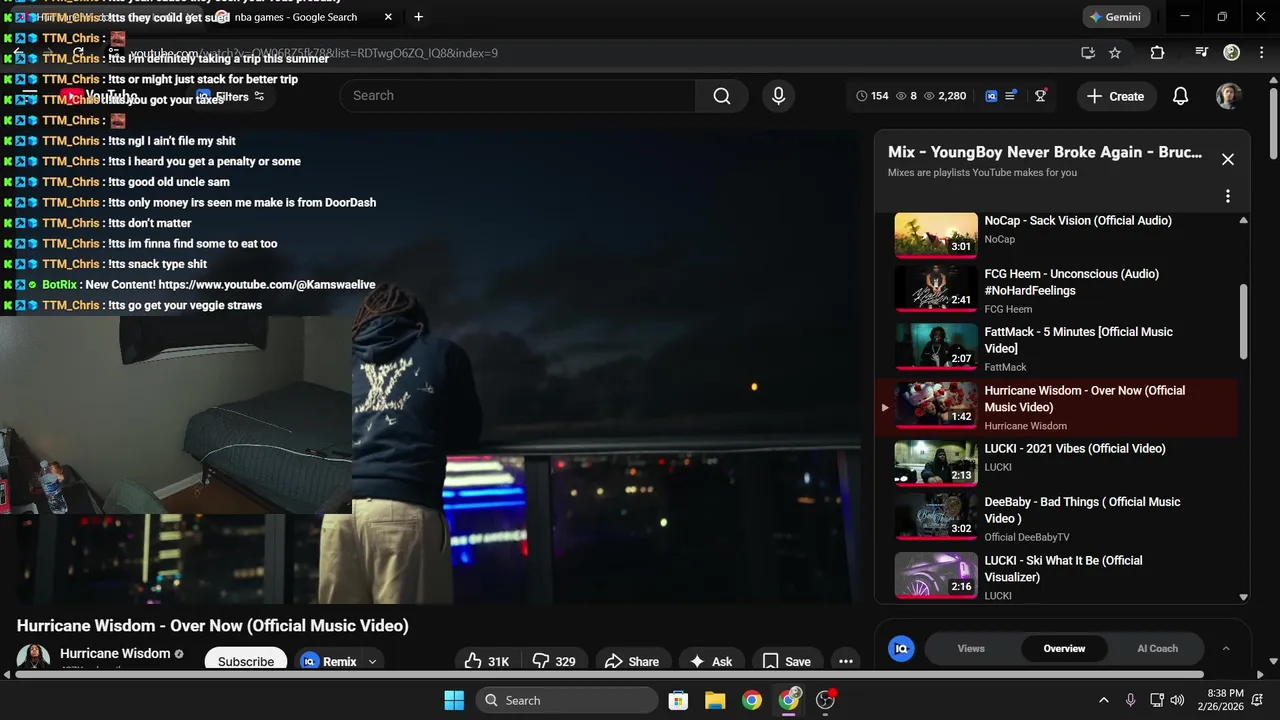Open Chrome media controls icon
Viewport: 1280px width, 720px height.
[x=1202, y=53]
